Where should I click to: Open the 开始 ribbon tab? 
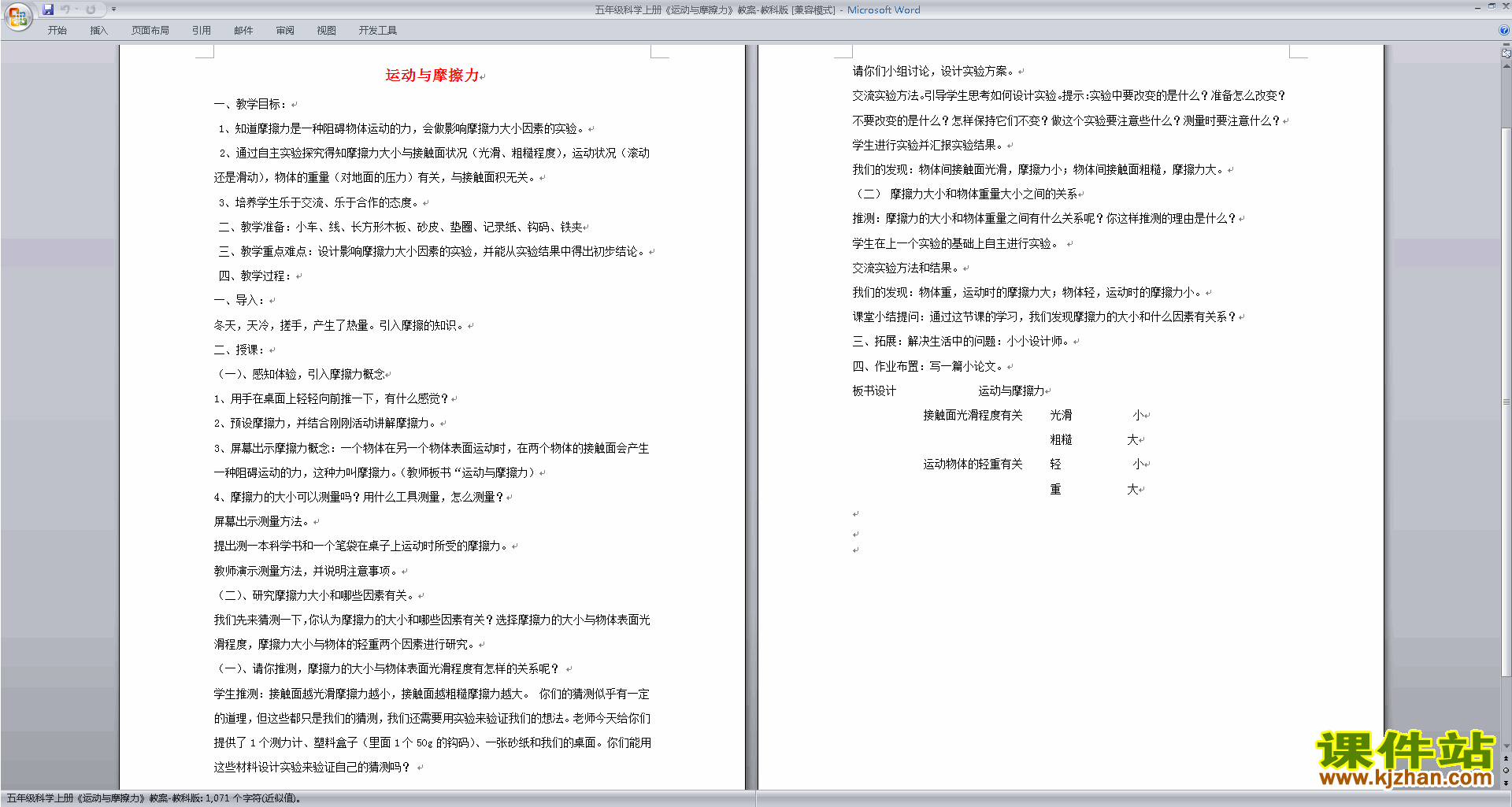57,30
